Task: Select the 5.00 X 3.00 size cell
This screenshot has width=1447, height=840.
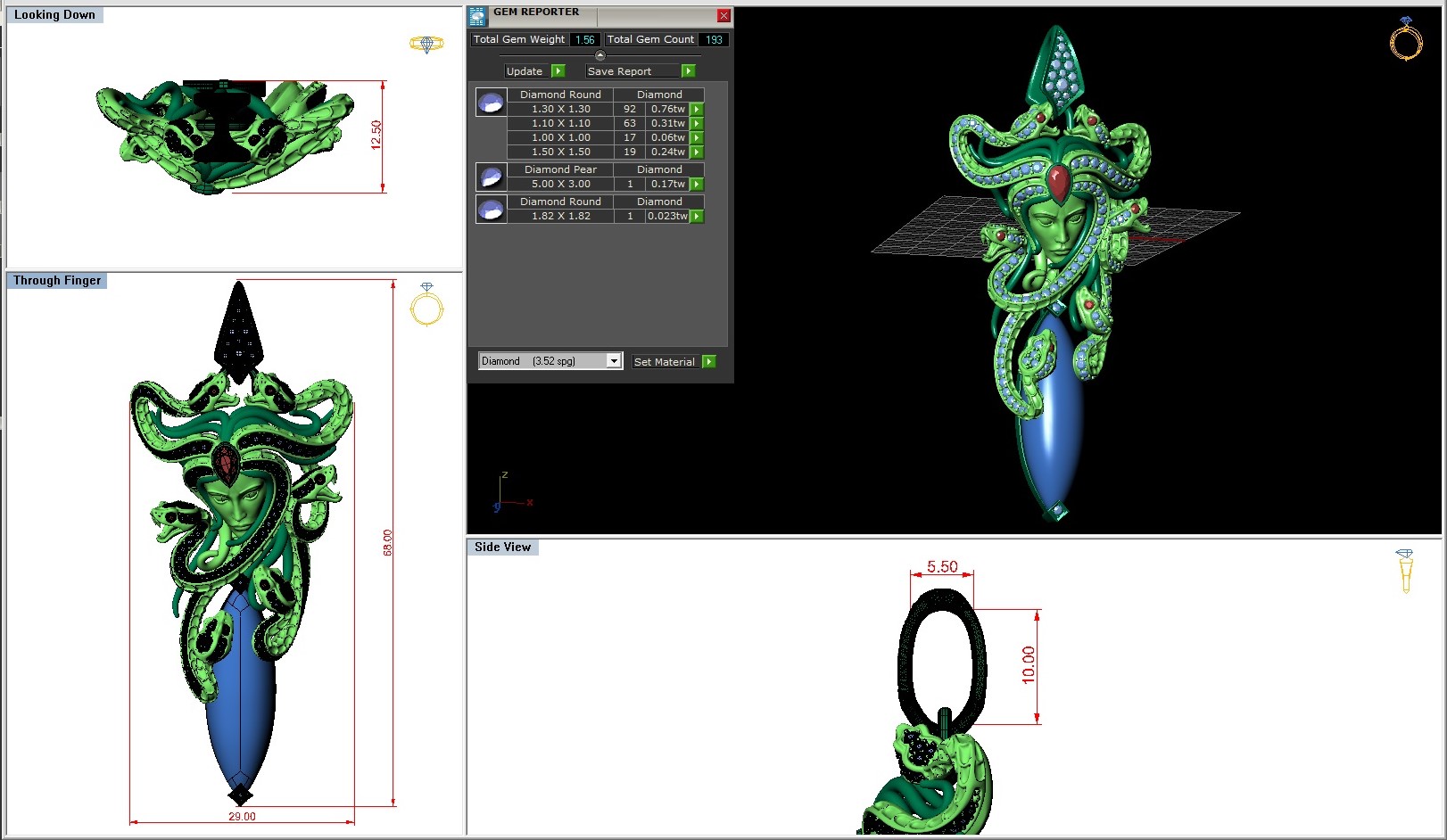Action: 560,184
